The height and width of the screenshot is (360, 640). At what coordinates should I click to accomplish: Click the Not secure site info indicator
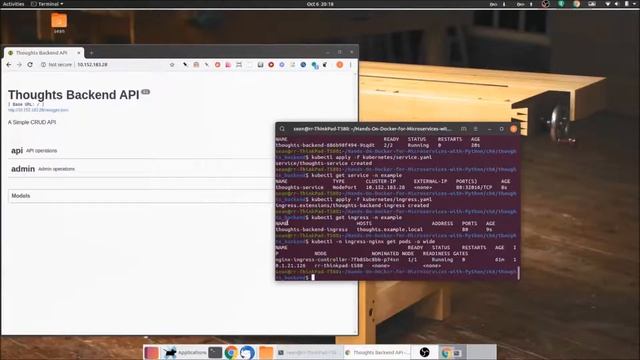pos(56,64)
